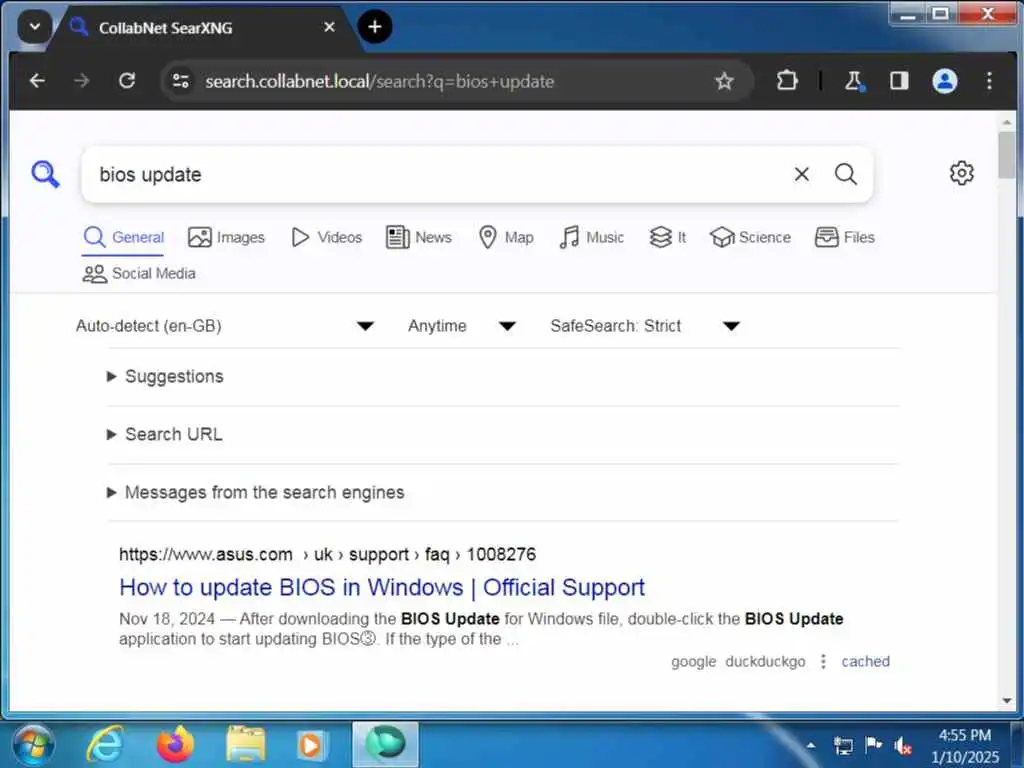Show hidden tray icons arrow
Viewport: 1024px width, 768px height.
coord(810,745)
